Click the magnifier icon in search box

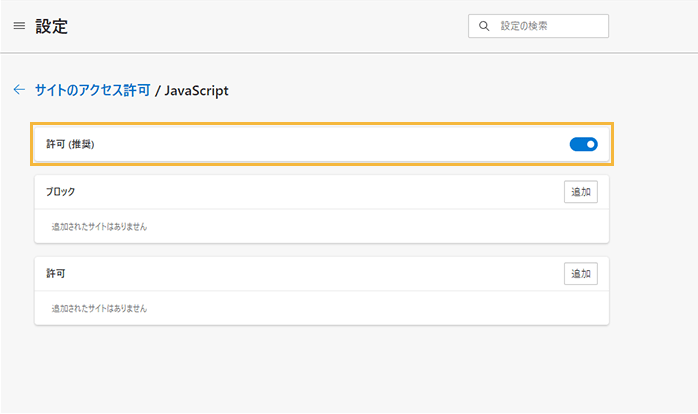click(x=484, y=26)
